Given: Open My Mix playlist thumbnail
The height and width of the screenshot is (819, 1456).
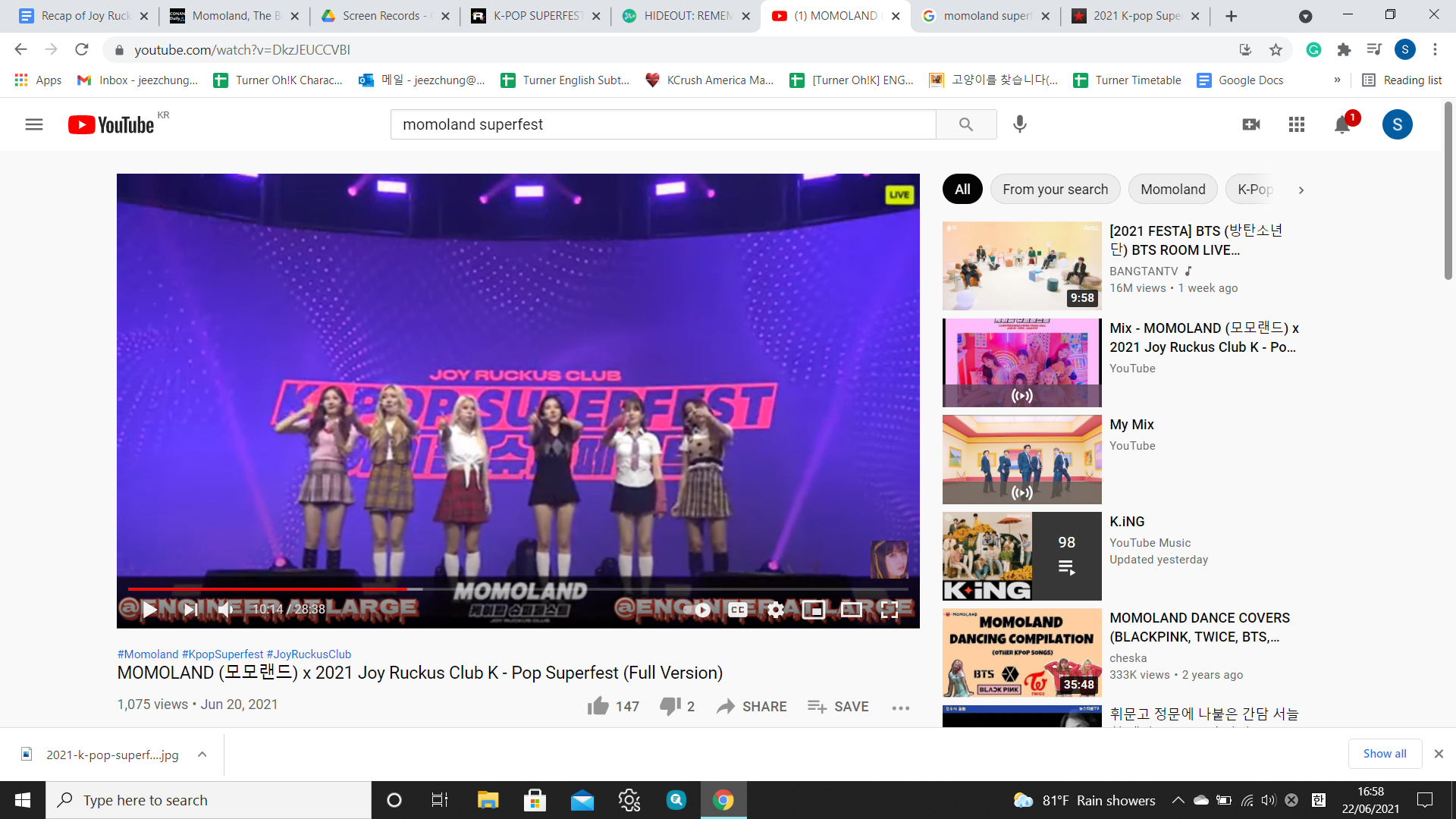Looking at the screenshot, I should (1021, 460).
